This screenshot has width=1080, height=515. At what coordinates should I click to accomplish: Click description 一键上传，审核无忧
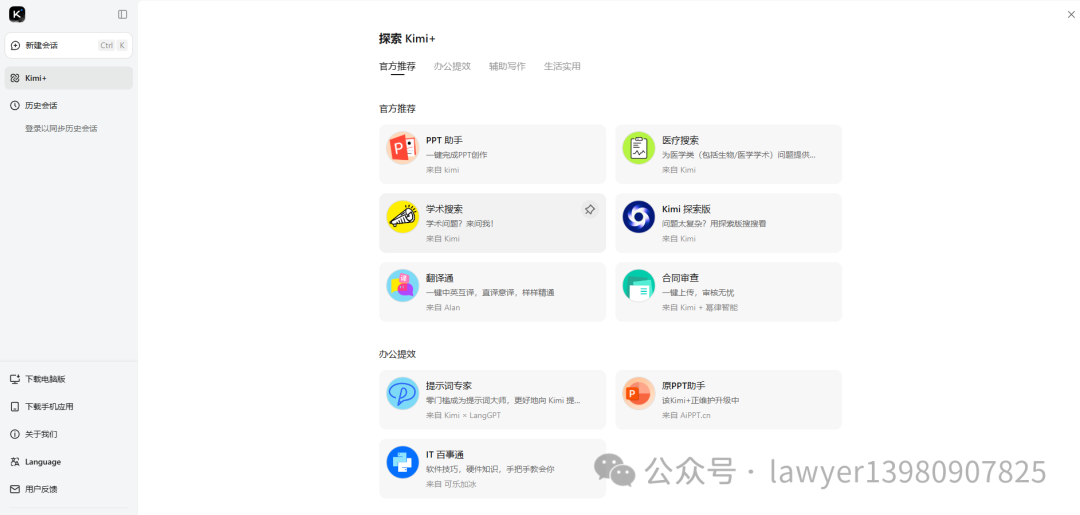[x=698, y=293]
